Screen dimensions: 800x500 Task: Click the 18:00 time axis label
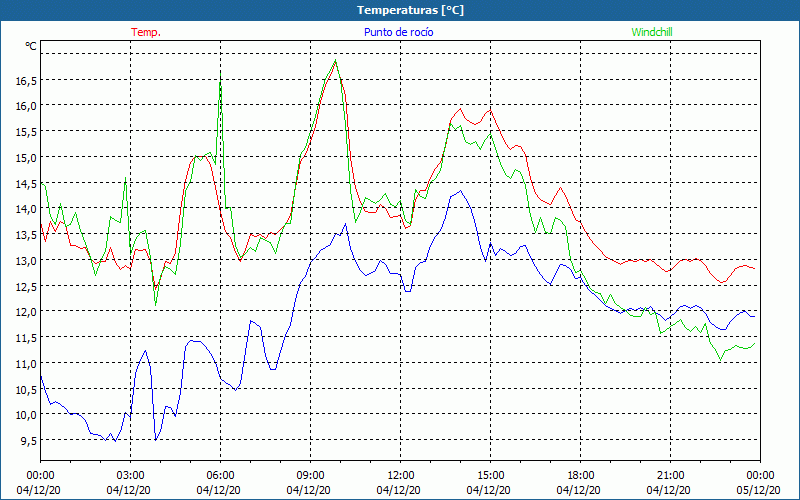click(x=581, y=475)
